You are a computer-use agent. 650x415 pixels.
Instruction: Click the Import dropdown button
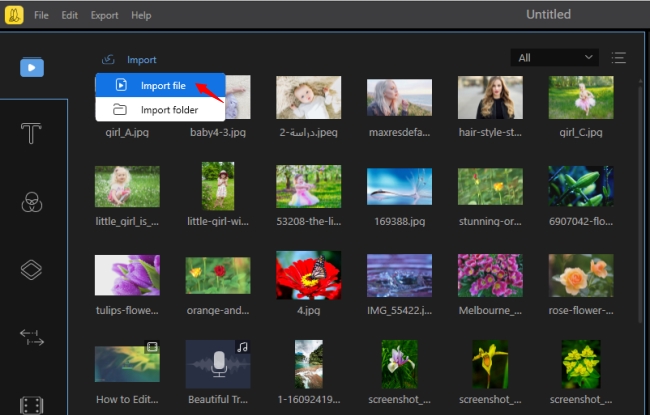129,60
